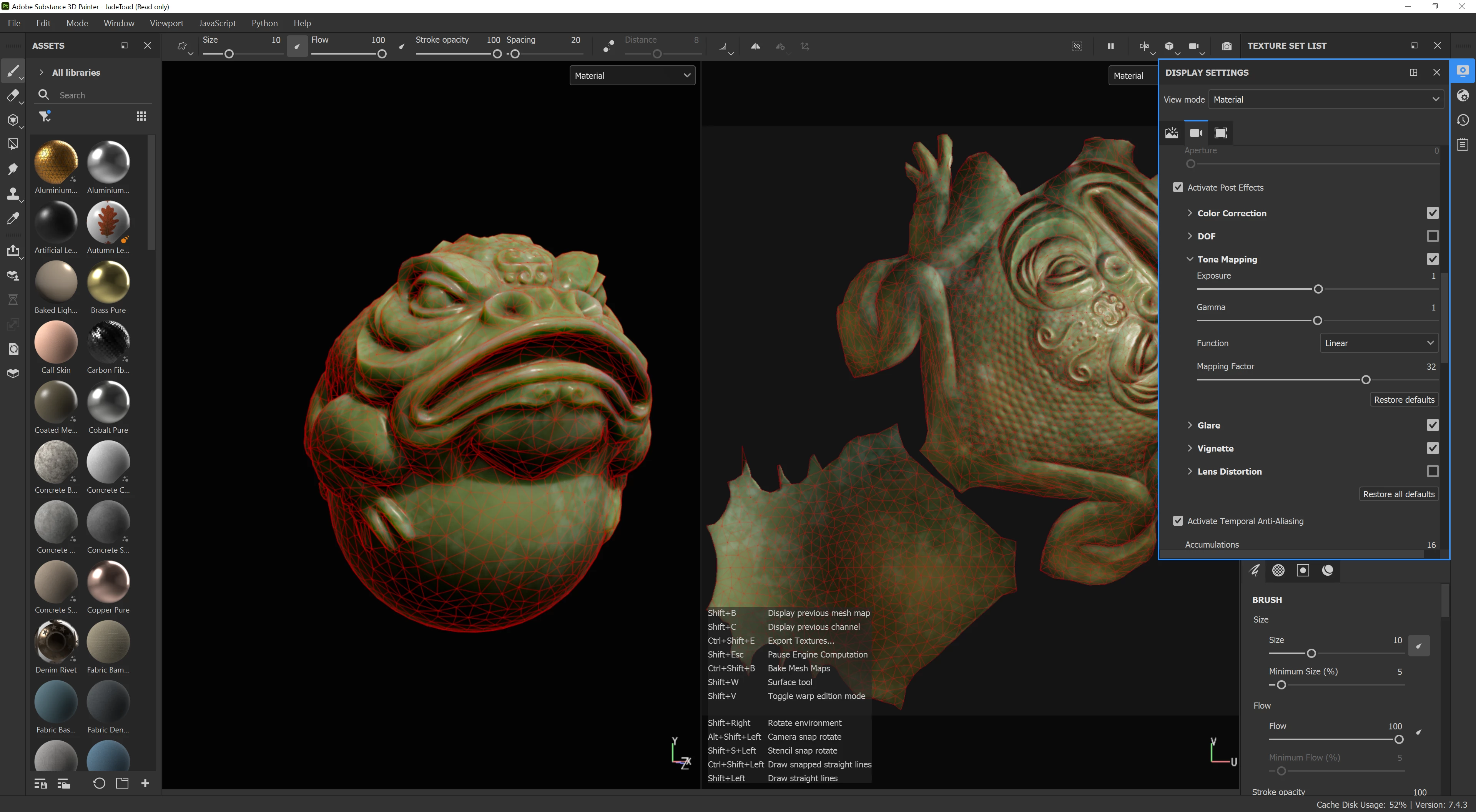1476x812 pixels.
Task: Click the Restore all defaults button
Action: coord(1398,494)
